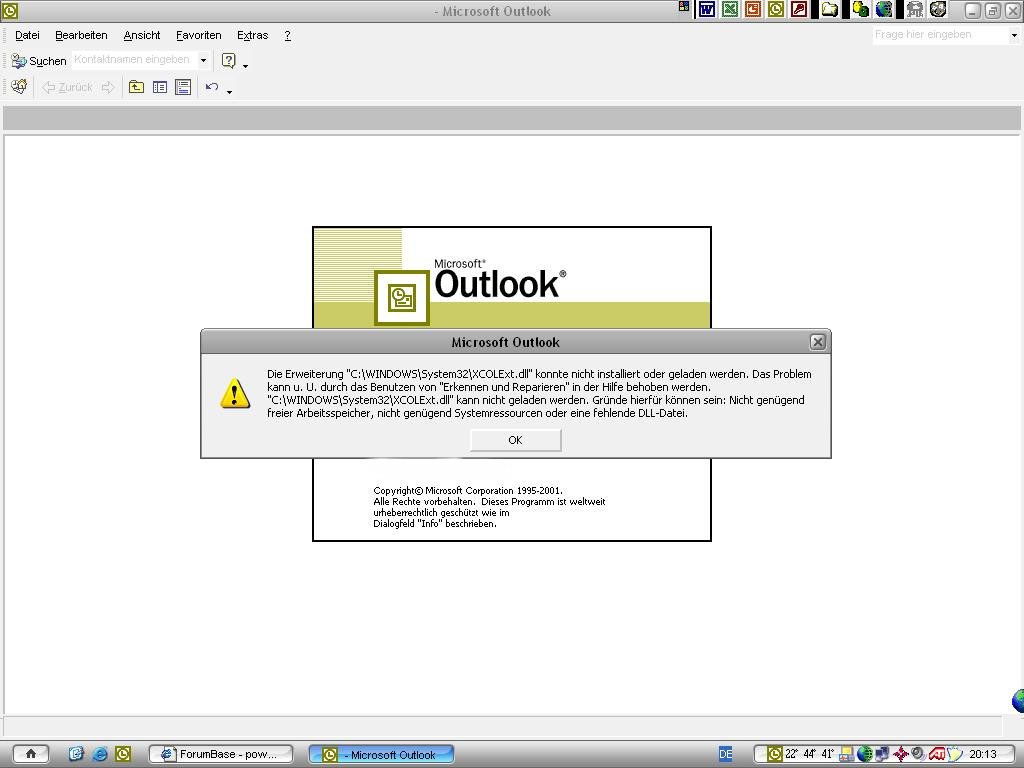Click the undo arrow icon
Screen dimensions: 1024x768
pos(212,86)
